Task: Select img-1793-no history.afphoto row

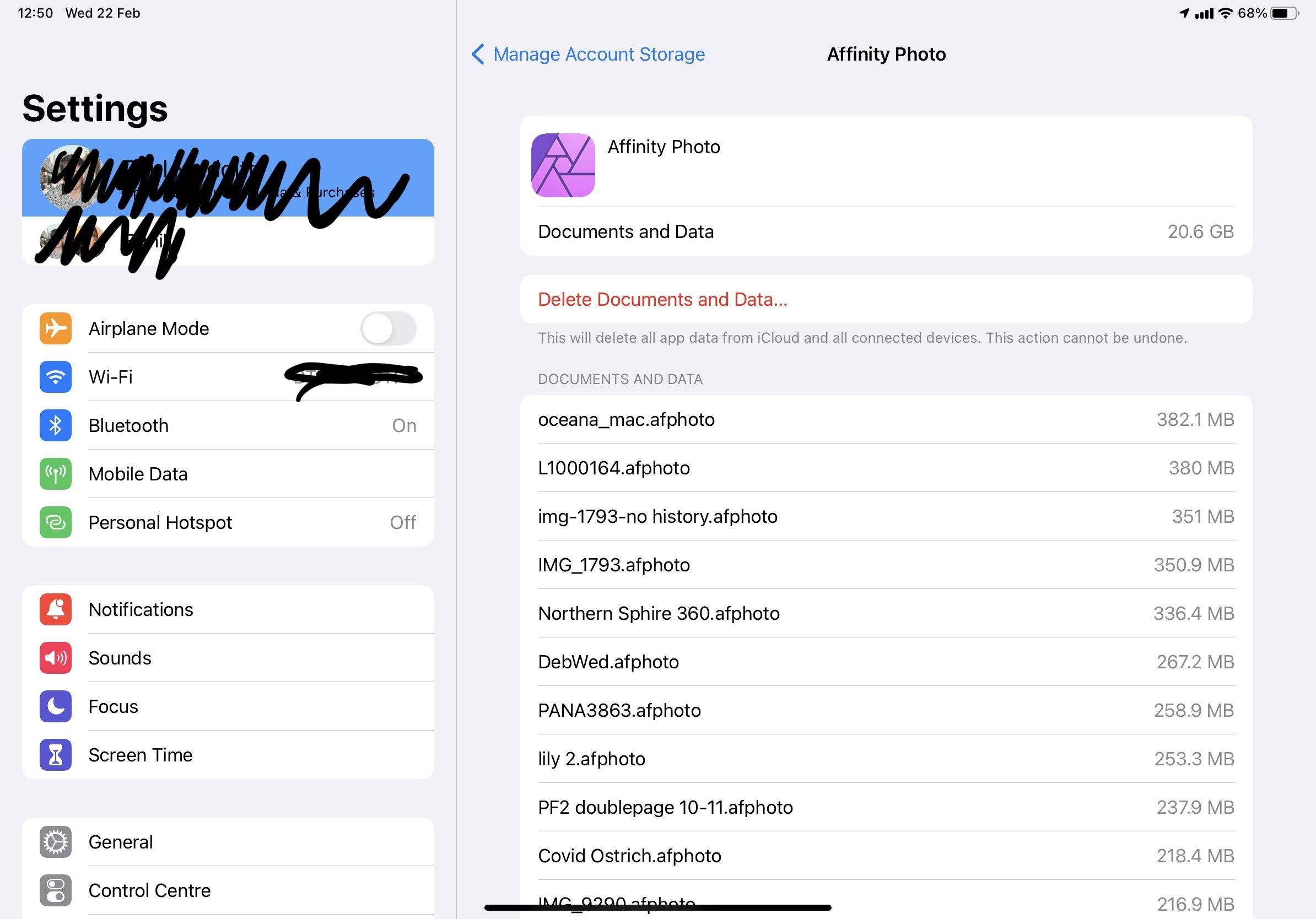Action: coord(886,516)
